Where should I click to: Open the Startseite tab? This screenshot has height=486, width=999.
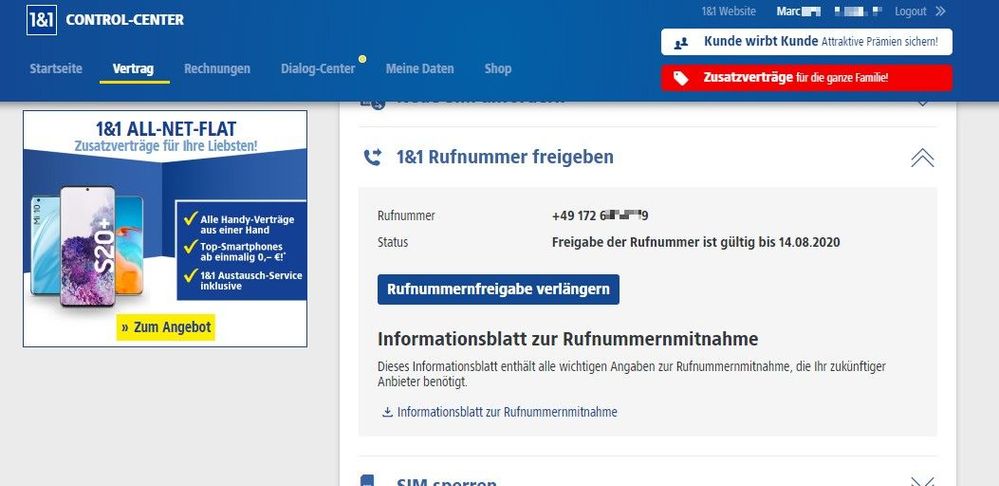[x=56, y=69]
